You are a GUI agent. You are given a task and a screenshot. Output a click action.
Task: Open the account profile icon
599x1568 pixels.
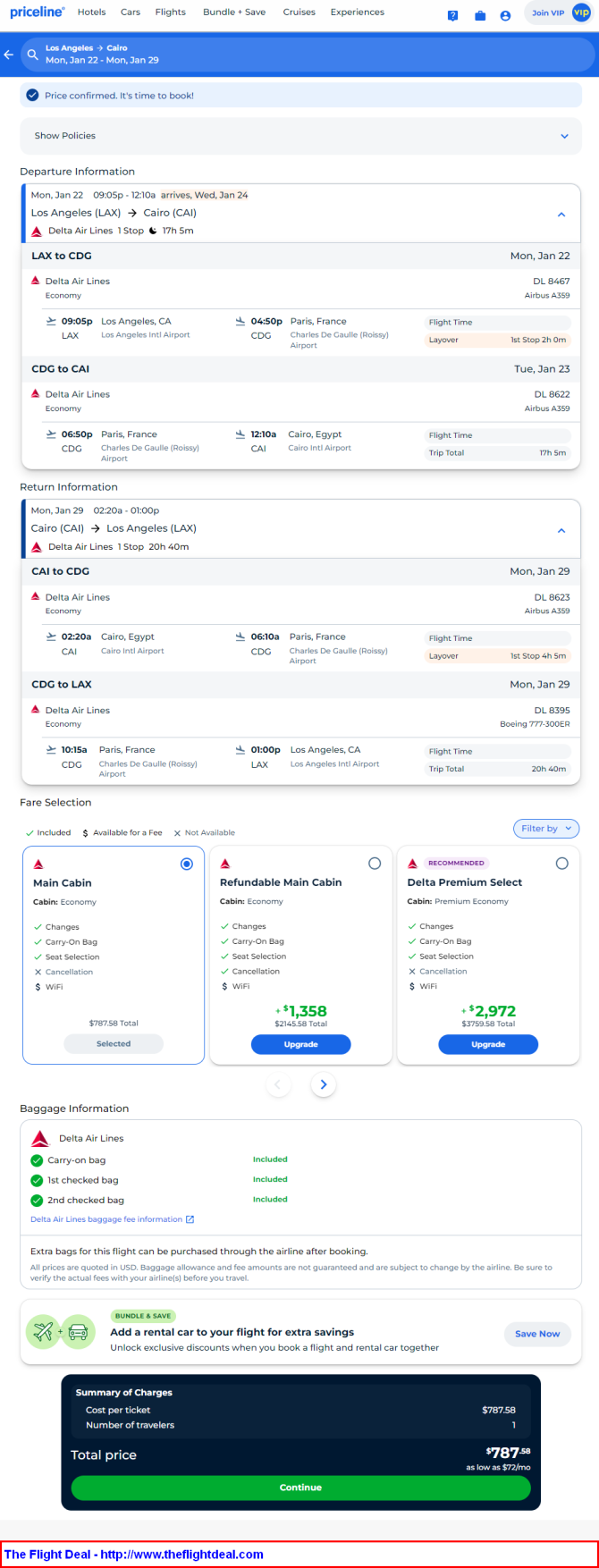(505, 15)
